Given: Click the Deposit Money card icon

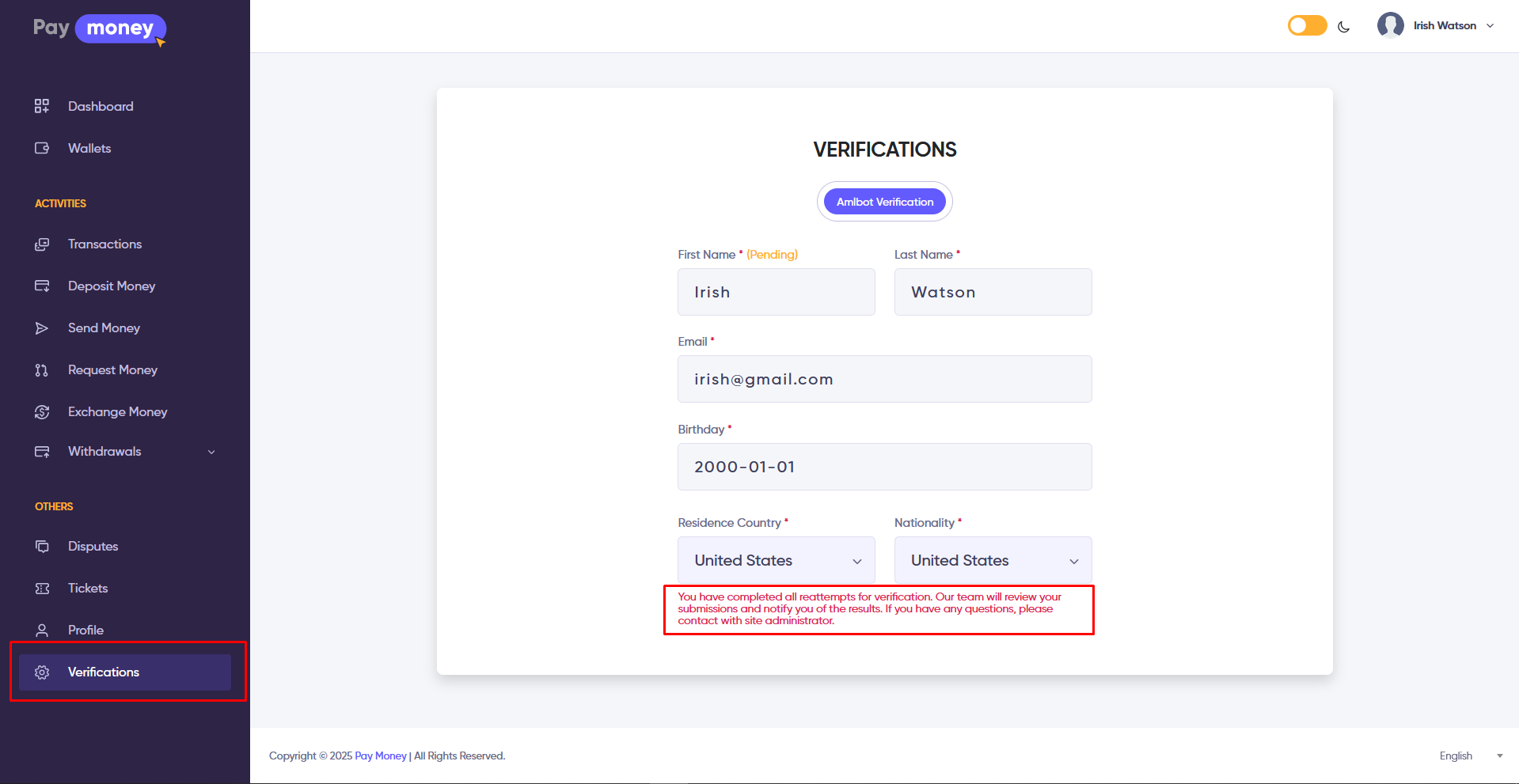Looking at the screenshot, I should [42, 286].
